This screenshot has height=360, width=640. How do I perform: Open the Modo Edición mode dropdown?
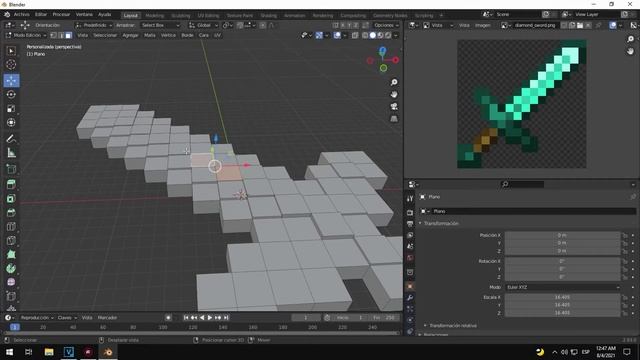point(26,36)
